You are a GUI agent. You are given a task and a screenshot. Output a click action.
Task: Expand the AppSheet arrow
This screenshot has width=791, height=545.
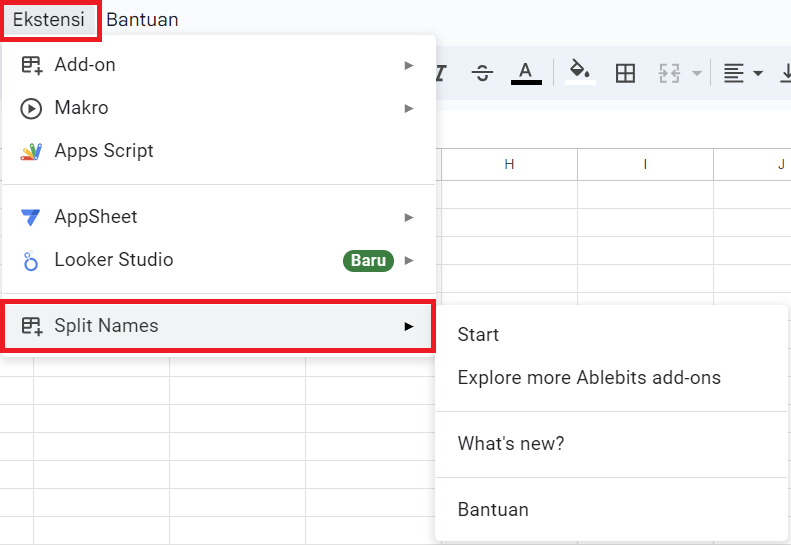pyautogui.click(x=409, y=217)
